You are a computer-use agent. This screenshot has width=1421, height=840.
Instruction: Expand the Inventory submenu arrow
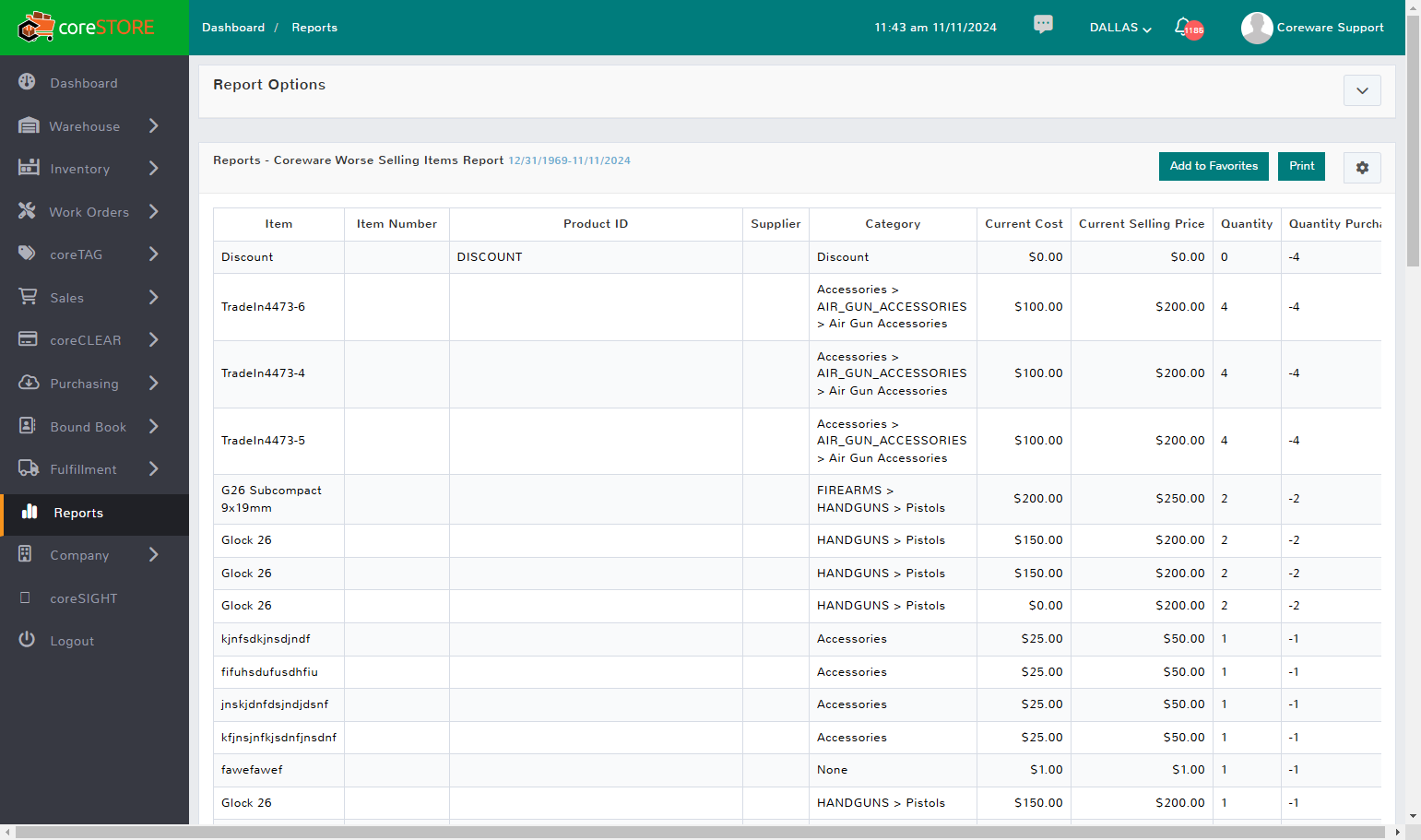click(153, 168)
